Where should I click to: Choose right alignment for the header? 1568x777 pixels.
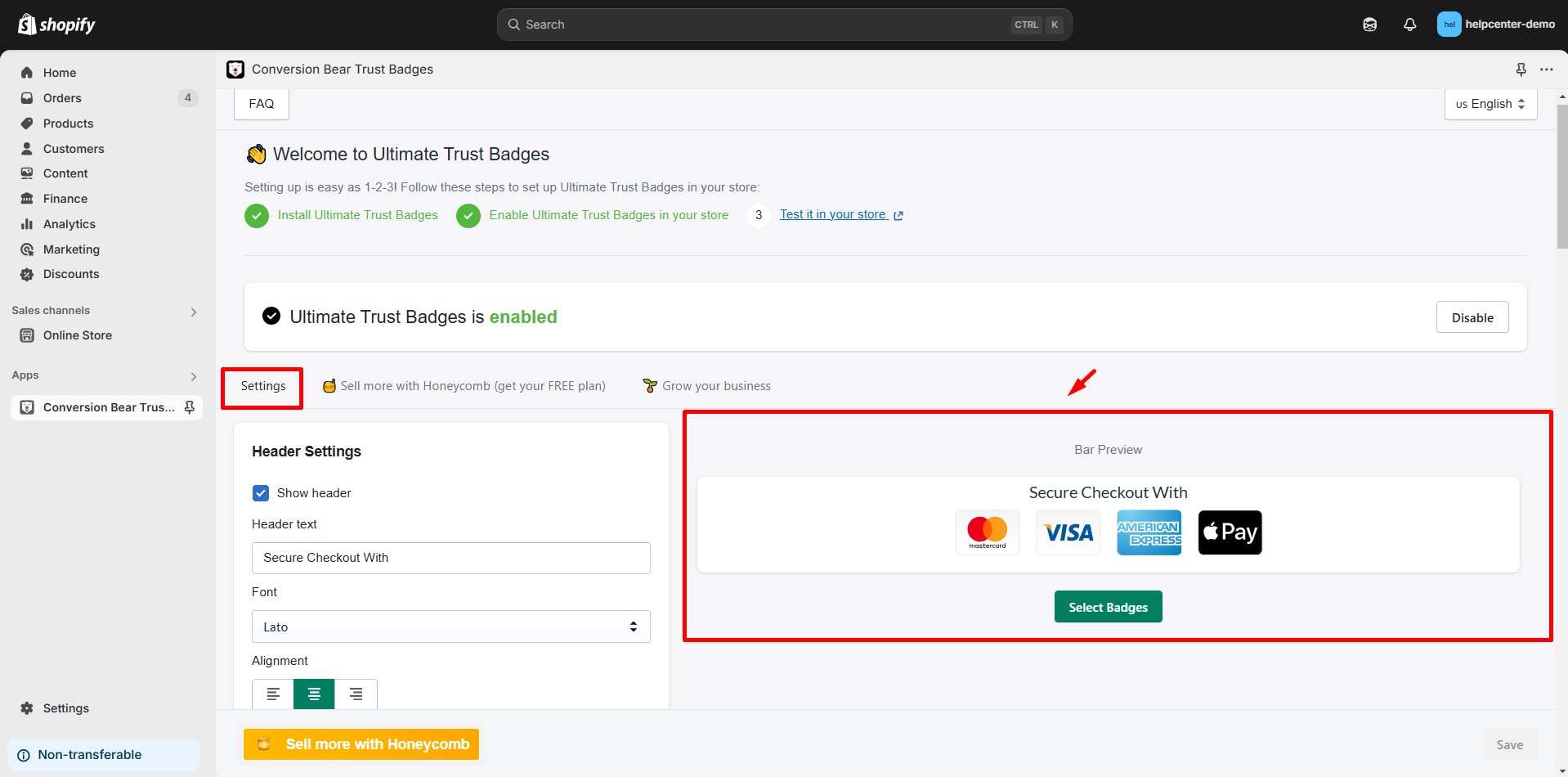tap(355, 693)
